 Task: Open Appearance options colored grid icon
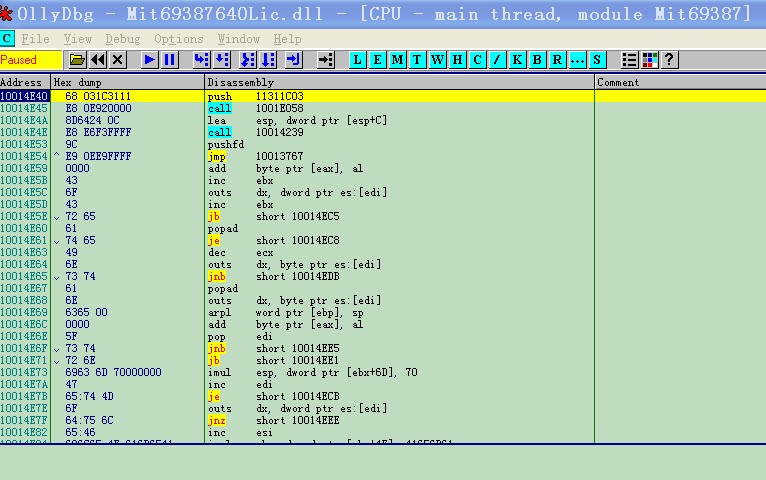(649, 60)
